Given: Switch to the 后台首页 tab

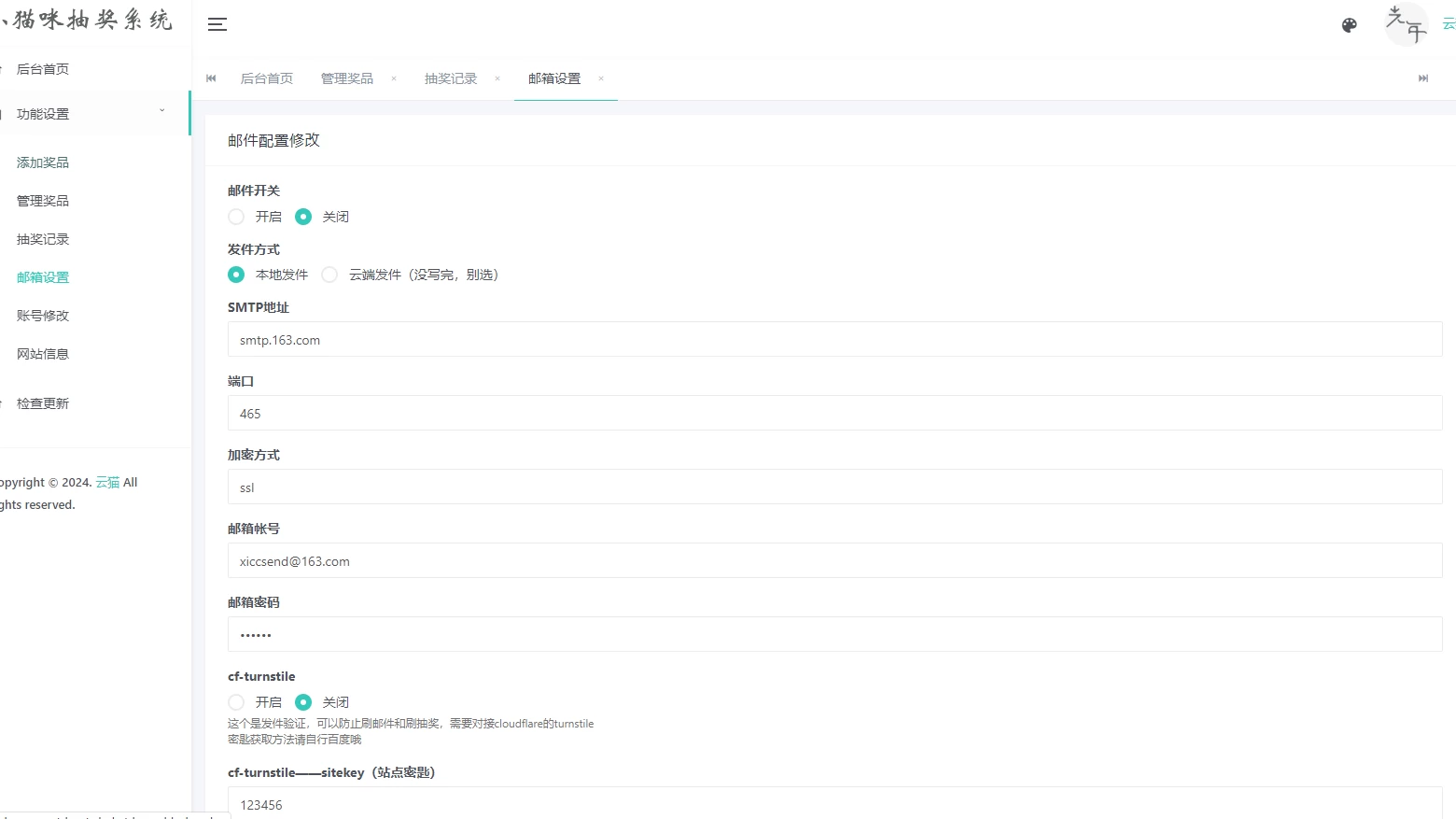Looking at the screenshot, I should point(267,78).
